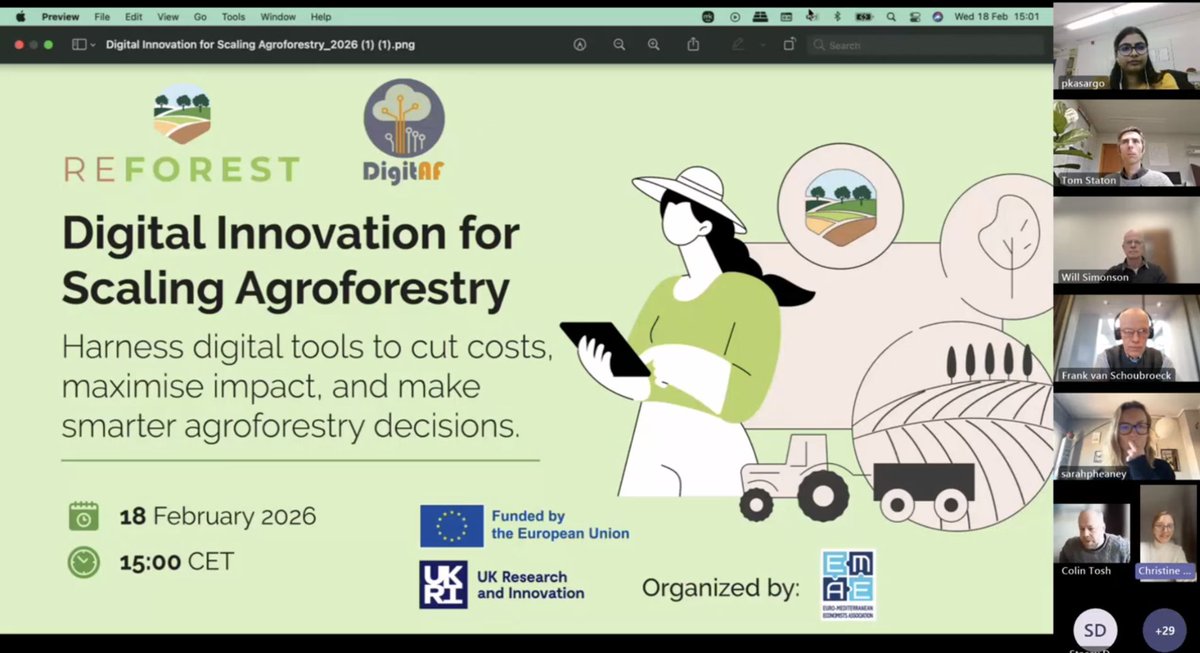Click the Highlight pen icon in the toolbar
This screenshot has width=1200, height=653.
[x=738, y=44]
